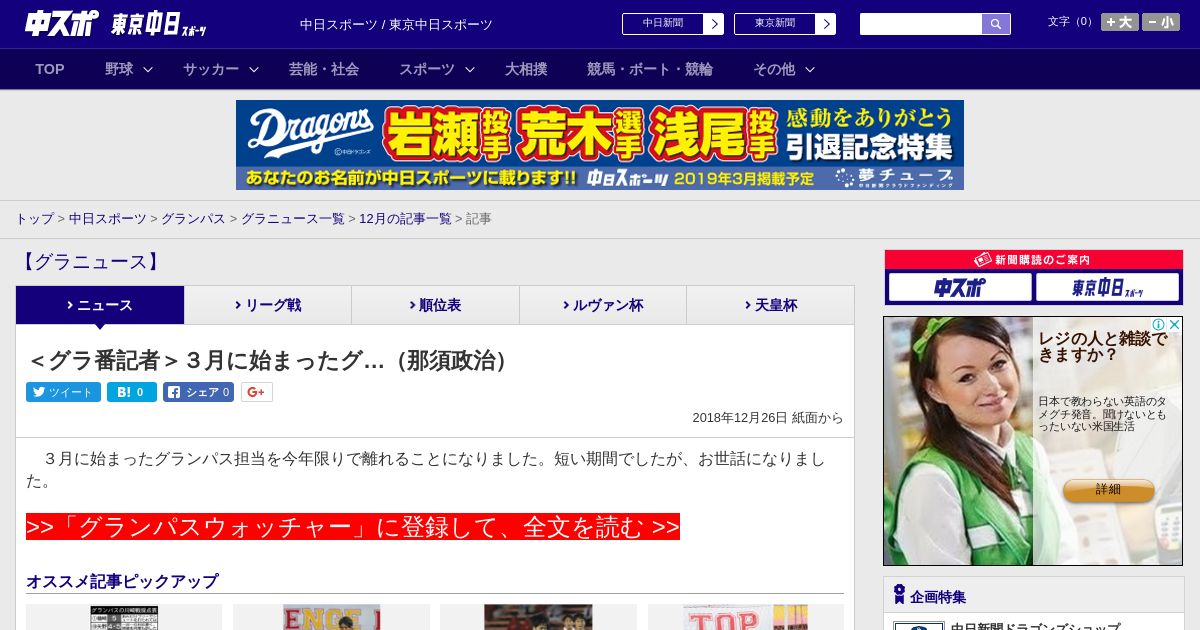This screenshot has height=630, width=1200.
Task: Go to TOP in navigation
Action: (x=50, y=69)
